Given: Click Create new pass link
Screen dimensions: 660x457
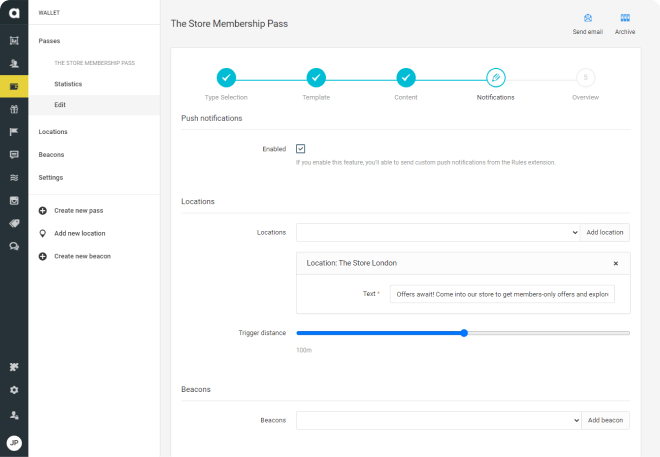Looking at the screenshot, I should tap(78, 210).
